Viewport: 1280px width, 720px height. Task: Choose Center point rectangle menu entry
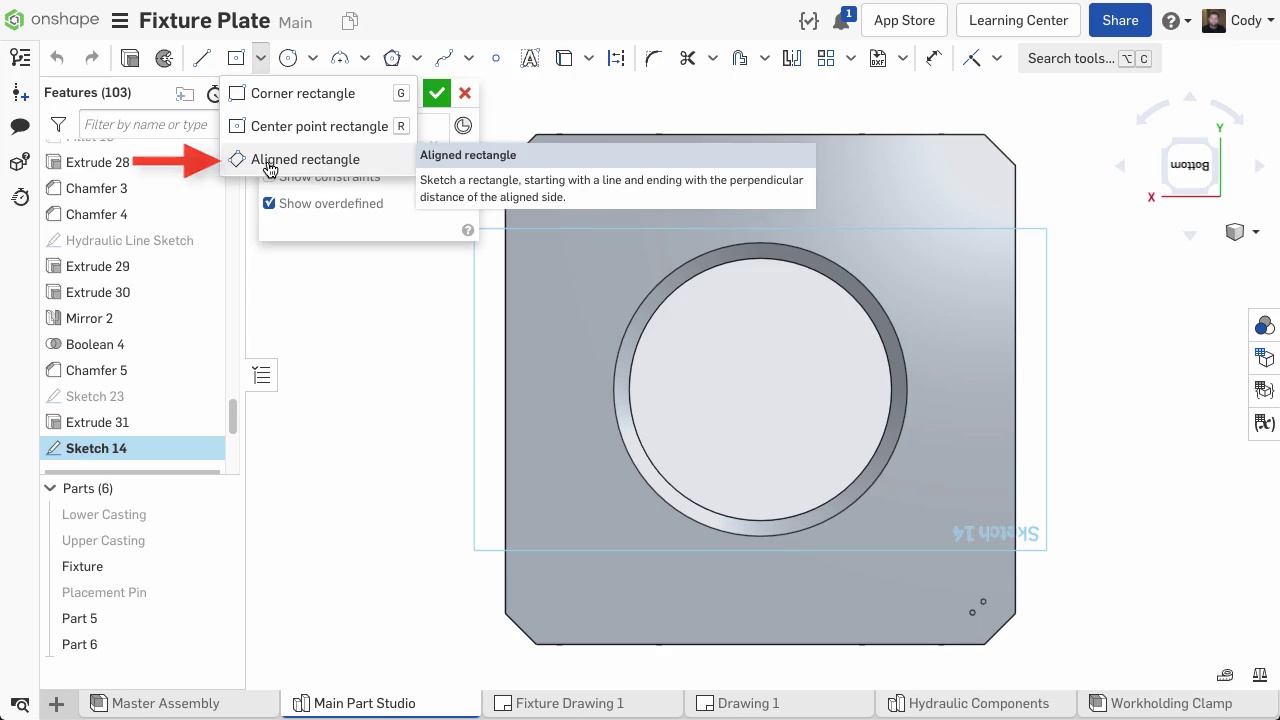coord(318,126)
